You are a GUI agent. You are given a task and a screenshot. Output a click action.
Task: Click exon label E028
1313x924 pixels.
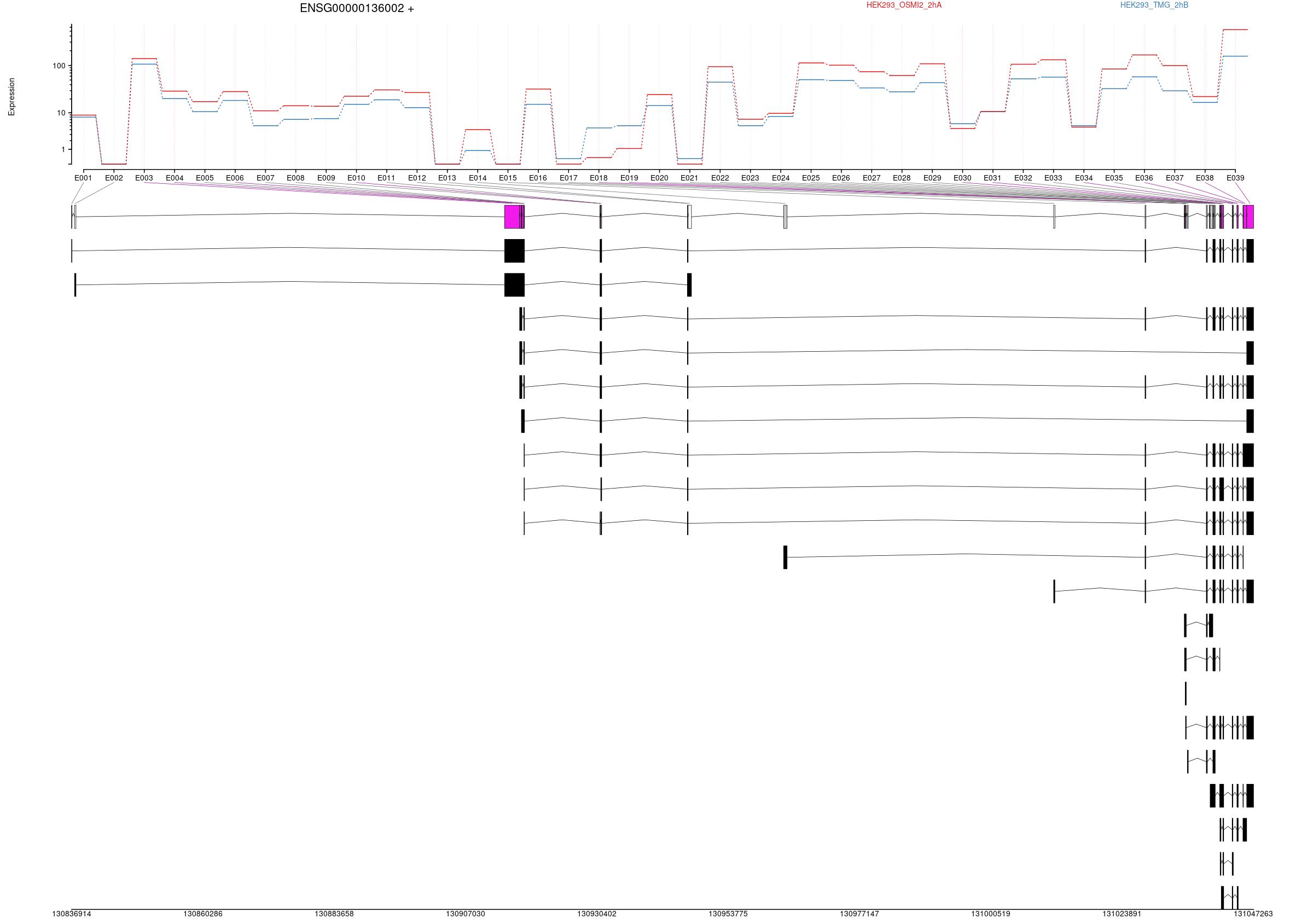pyautogui.click(x=902, y=178)
